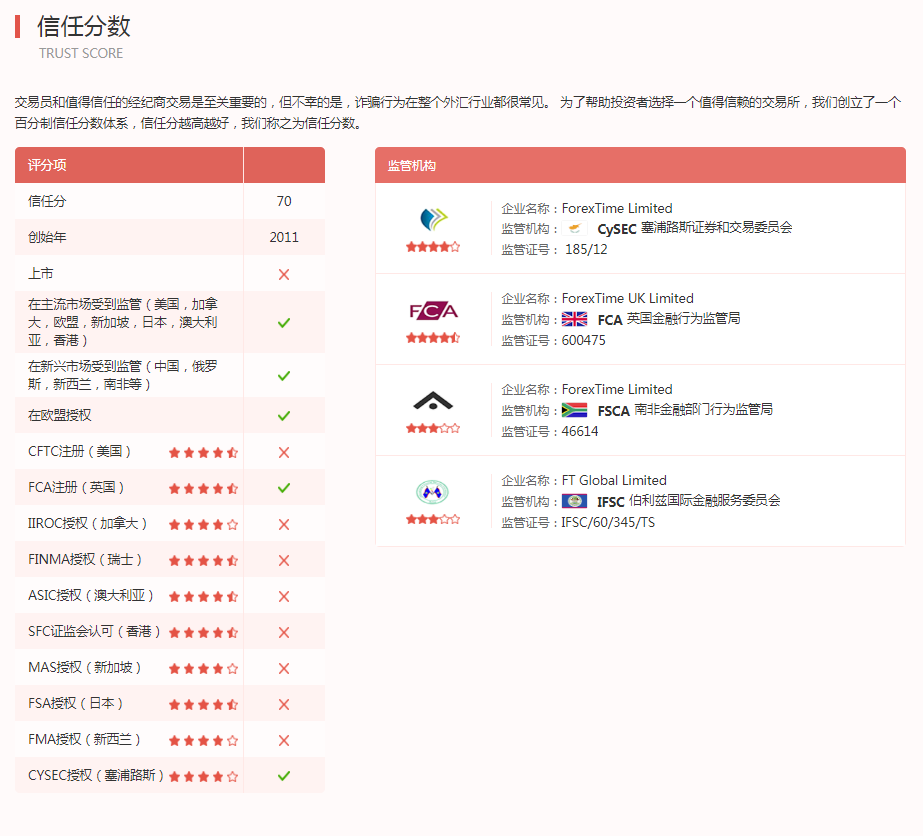Click license number IFSC/60/345/TS
923x836 pixels.
click(608, 522)
